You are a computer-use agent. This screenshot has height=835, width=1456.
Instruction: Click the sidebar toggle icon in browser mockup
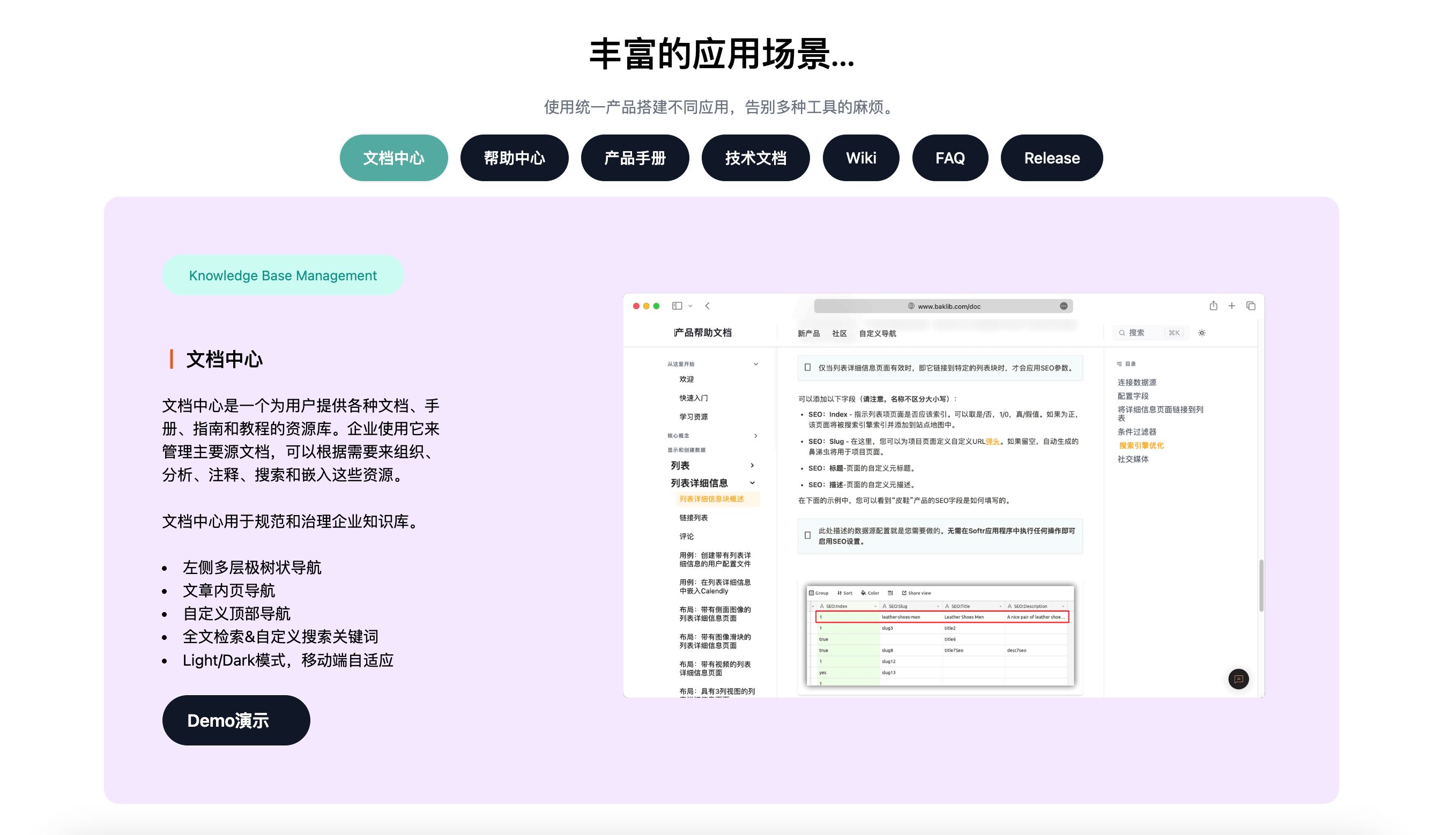pos(677,306)
